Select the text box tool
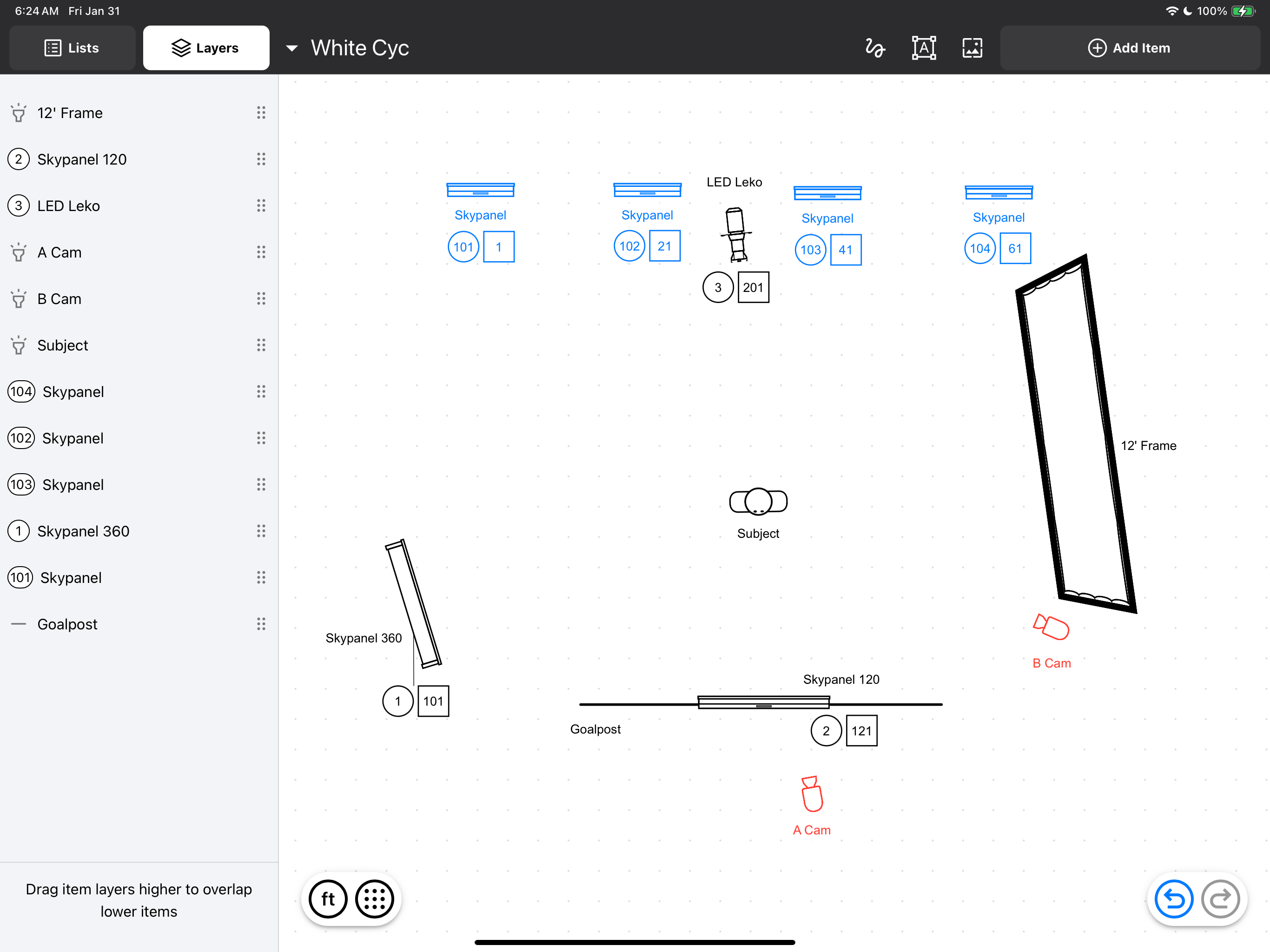The image size is (1270, 952). [923, 48]
